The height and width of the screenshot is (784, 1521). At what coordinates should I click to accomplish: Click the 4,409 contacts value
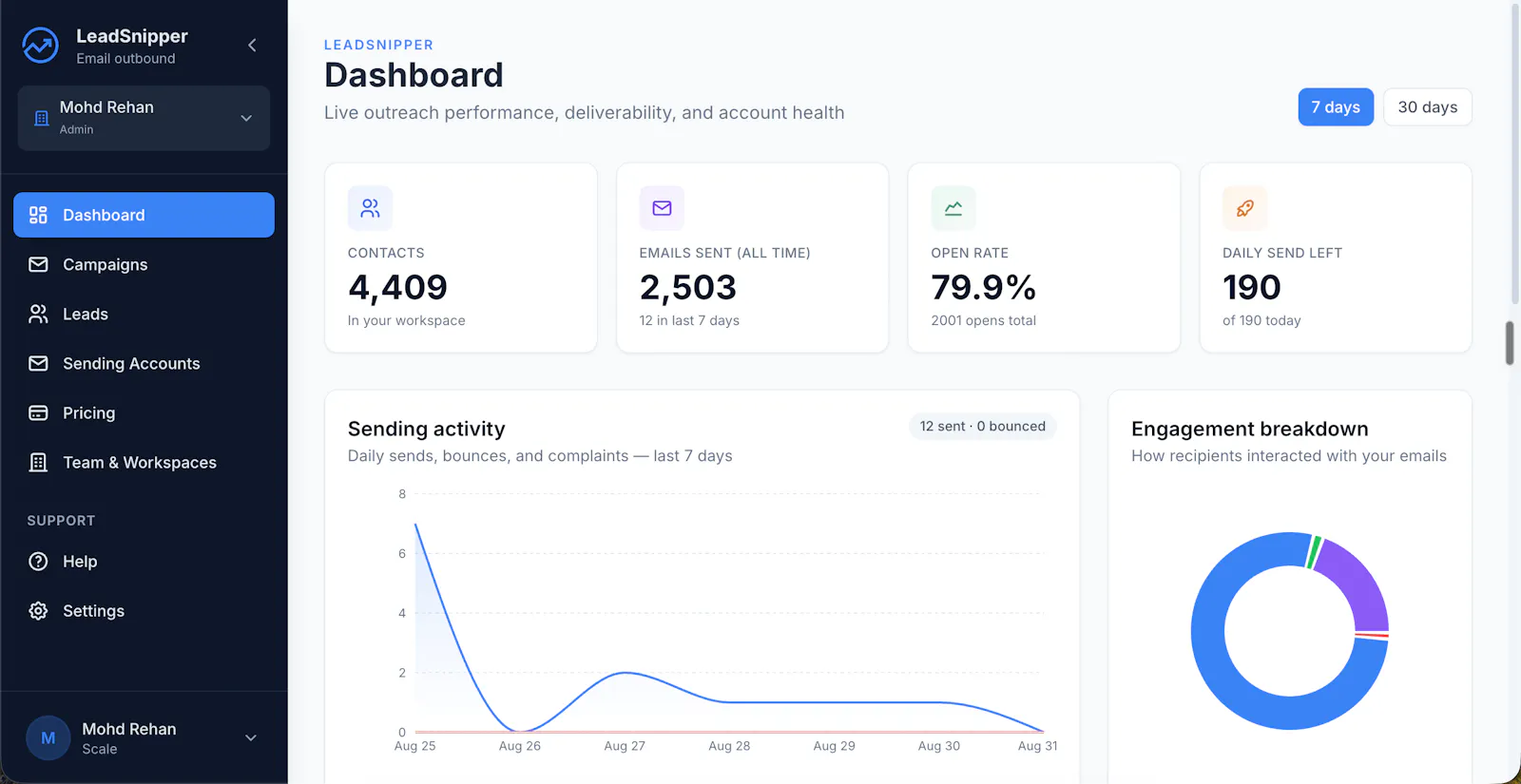click(397, 287)
